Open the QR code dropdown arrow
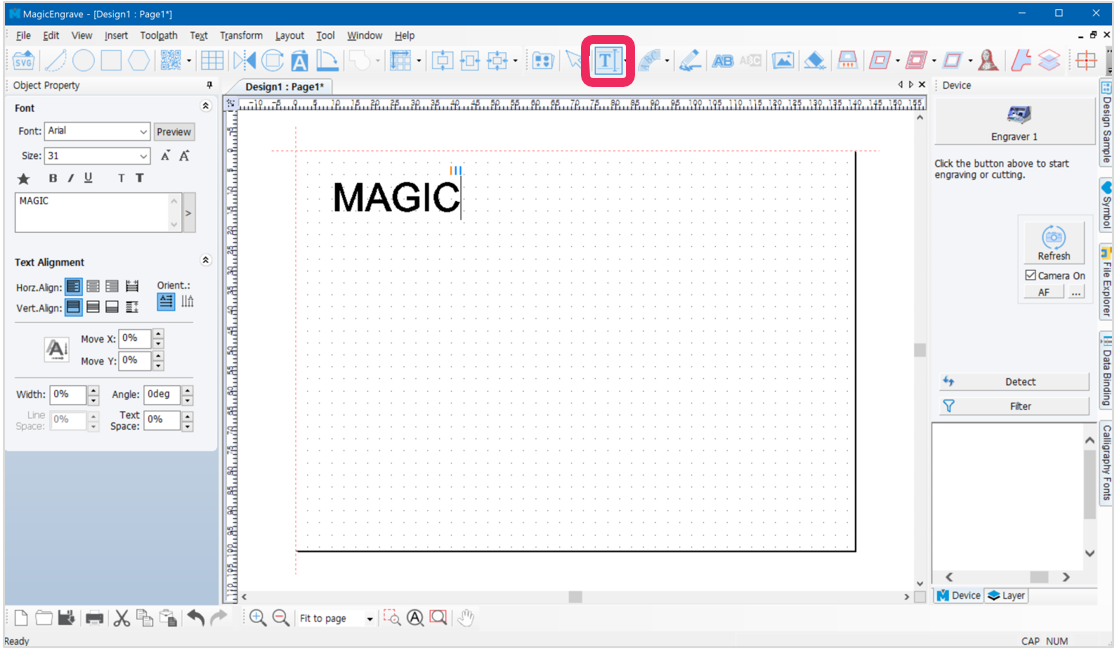Screen dimensions: 1115x651 (x=189, y=61)
